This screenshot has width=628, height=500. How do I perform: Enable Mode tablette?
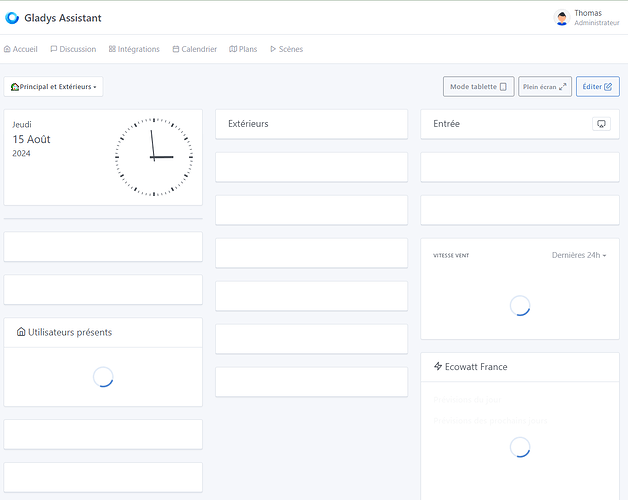478,87
